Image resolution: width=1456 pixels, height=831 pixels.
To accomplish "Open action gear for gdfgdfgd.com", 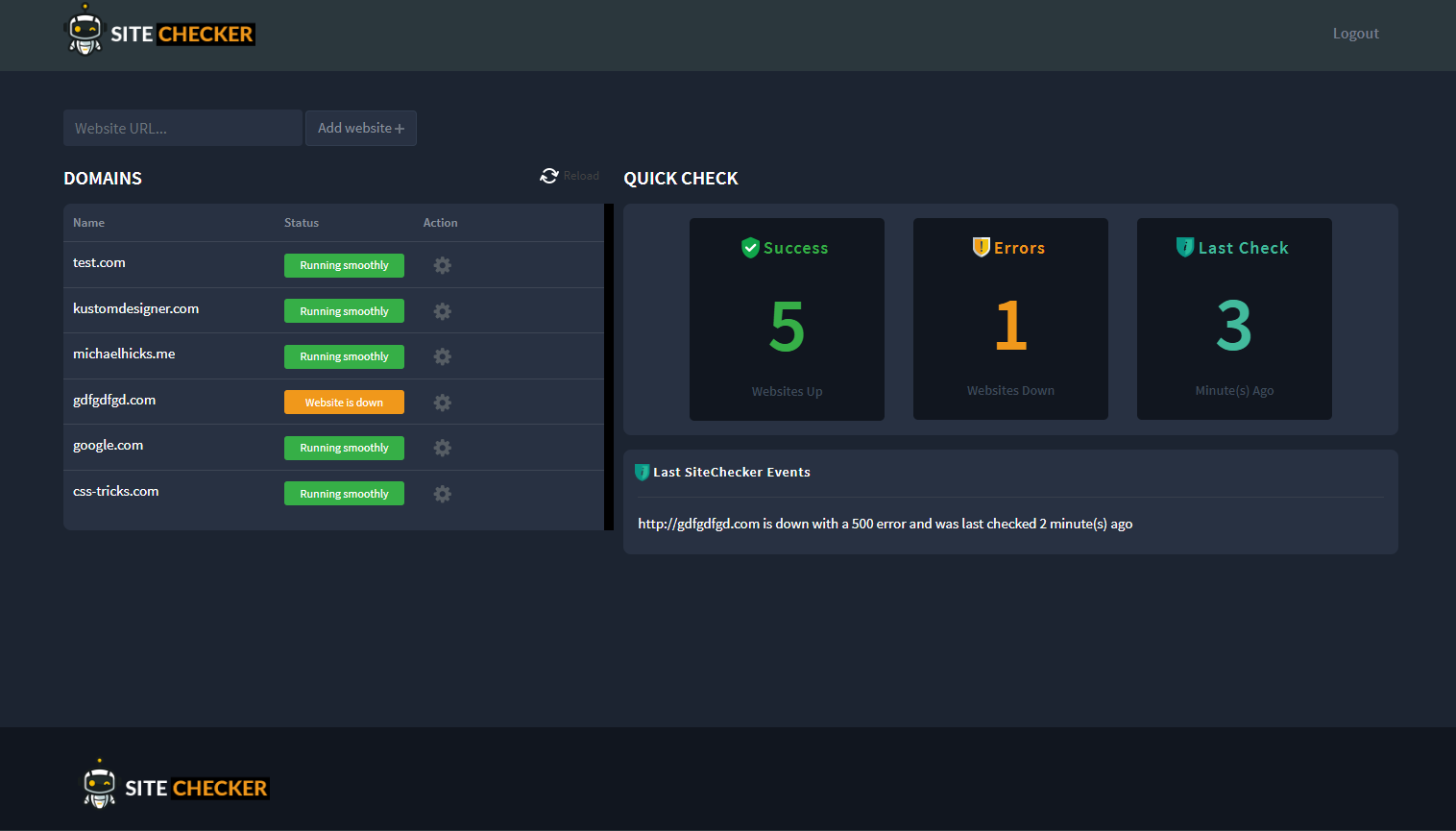I will tap(442, 403).
